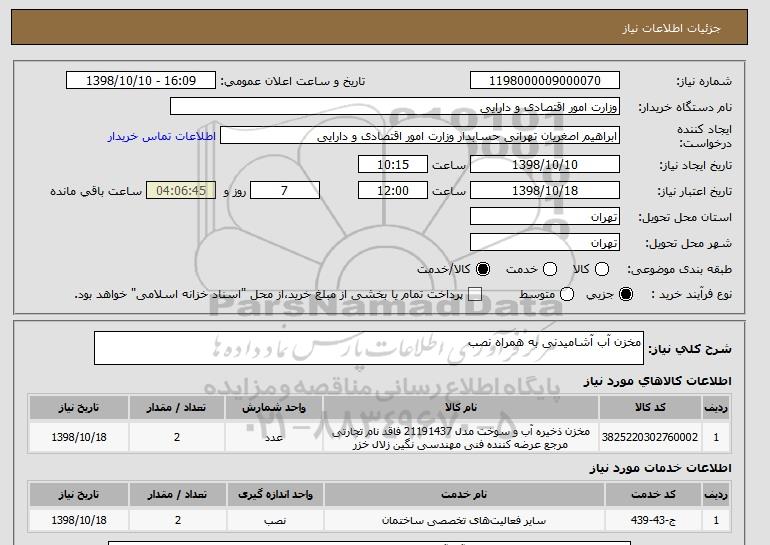The width and height of the screenshot is (770, 545).
Task: Click the validity time field 12:00
Action: [393, 190]
